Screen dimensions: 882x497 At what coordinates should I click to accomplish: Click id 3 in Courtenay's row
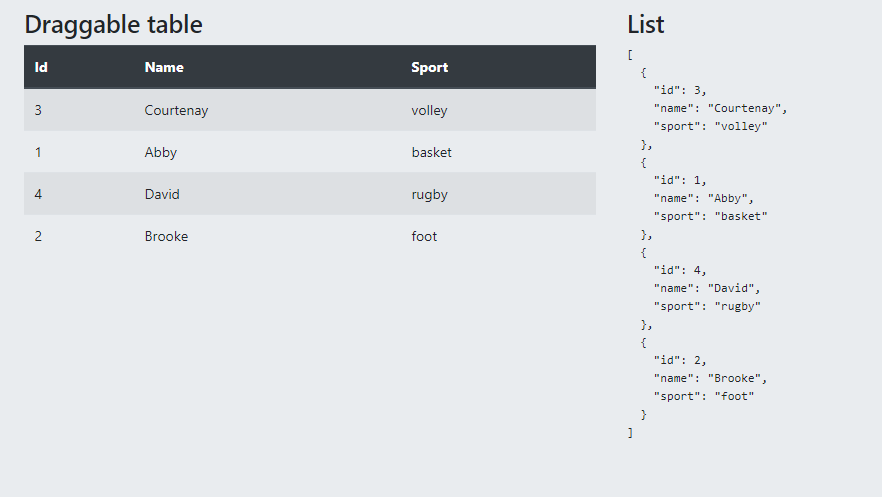(38, 110)
